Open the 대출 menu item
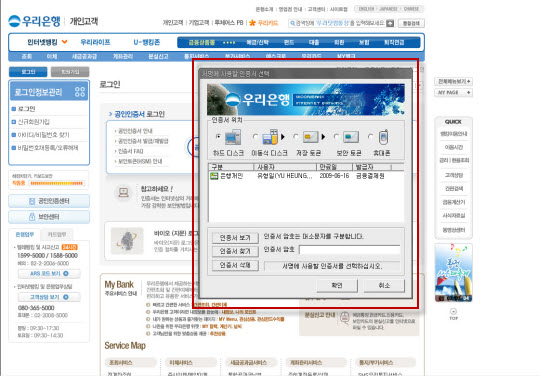 click(x=314, y=42)
